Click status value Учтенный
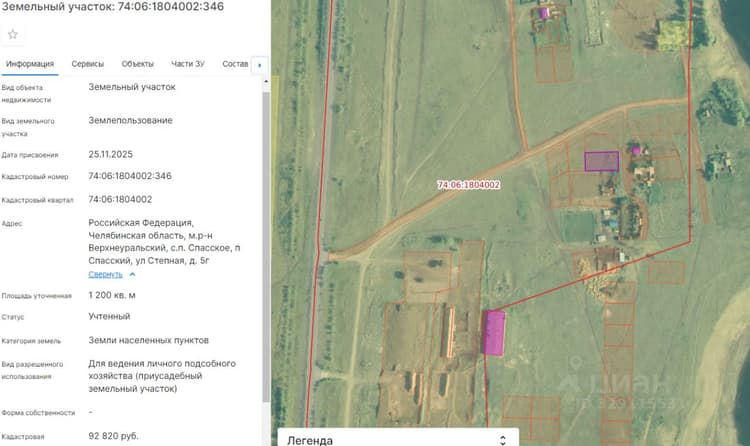The height and width of the screenshot is (446, 750). click(x=109, y=316)
